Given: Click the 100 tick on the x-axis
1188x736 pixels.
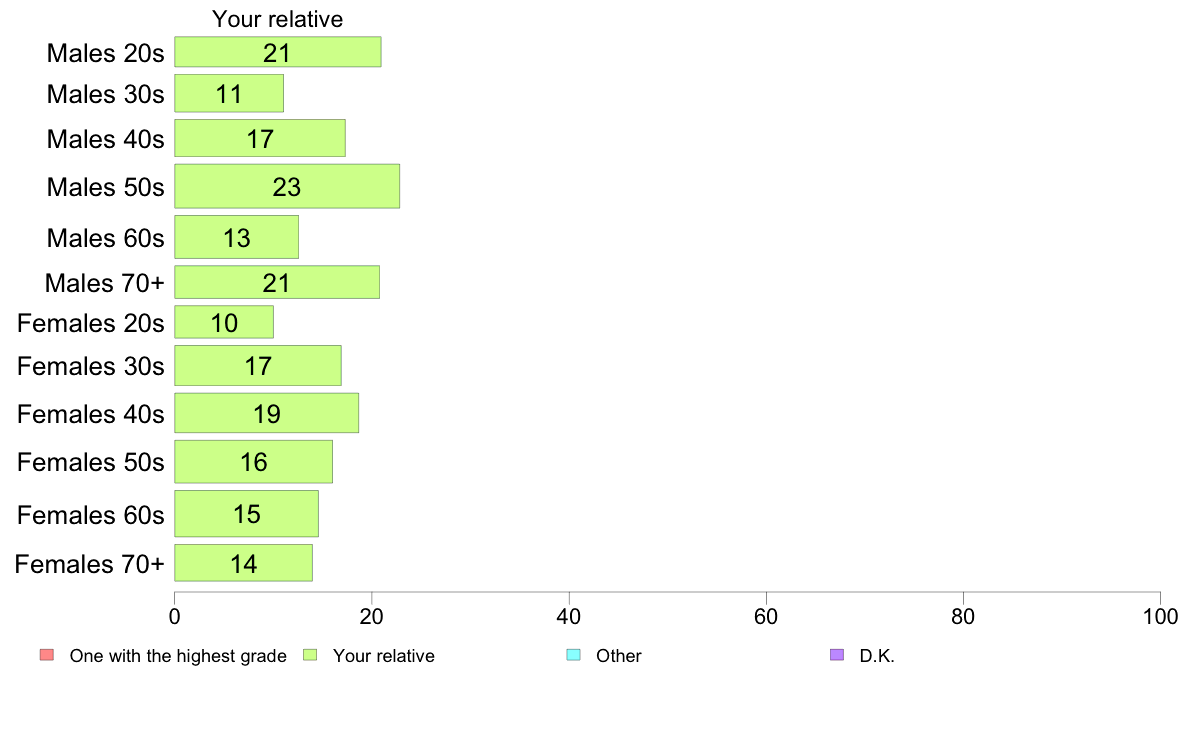Looking at the screenshot, I should pyautogui.click(x=1160, y=616).
